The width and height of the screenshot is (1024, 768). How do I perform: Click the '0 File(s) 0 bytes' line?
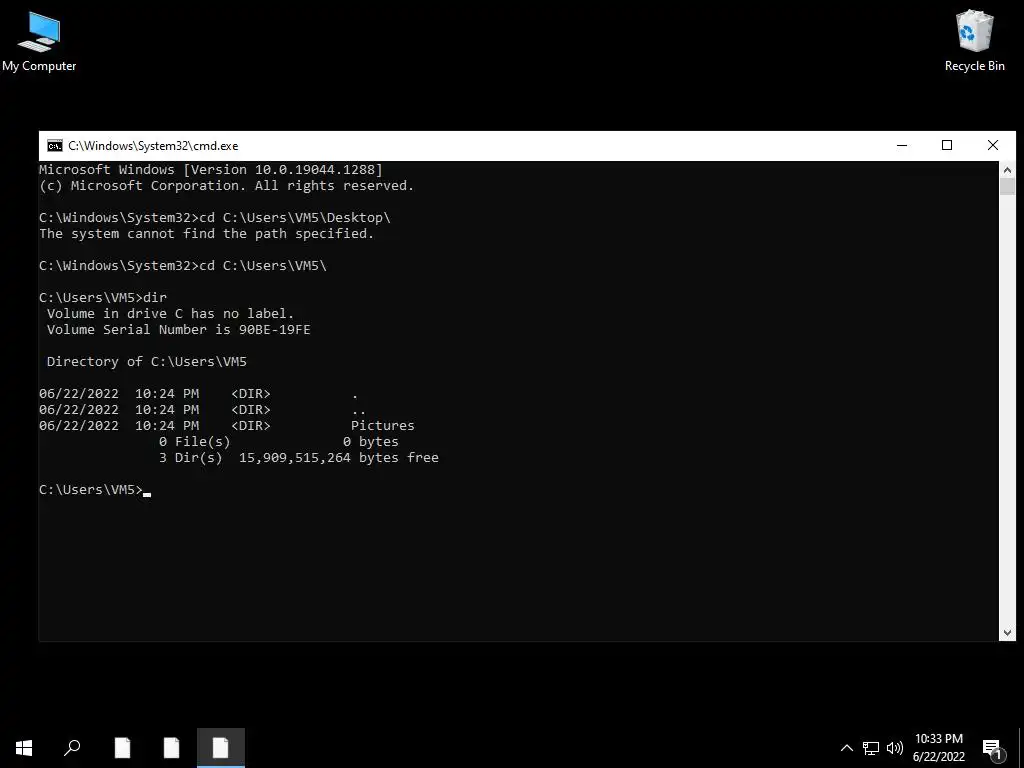279,441
